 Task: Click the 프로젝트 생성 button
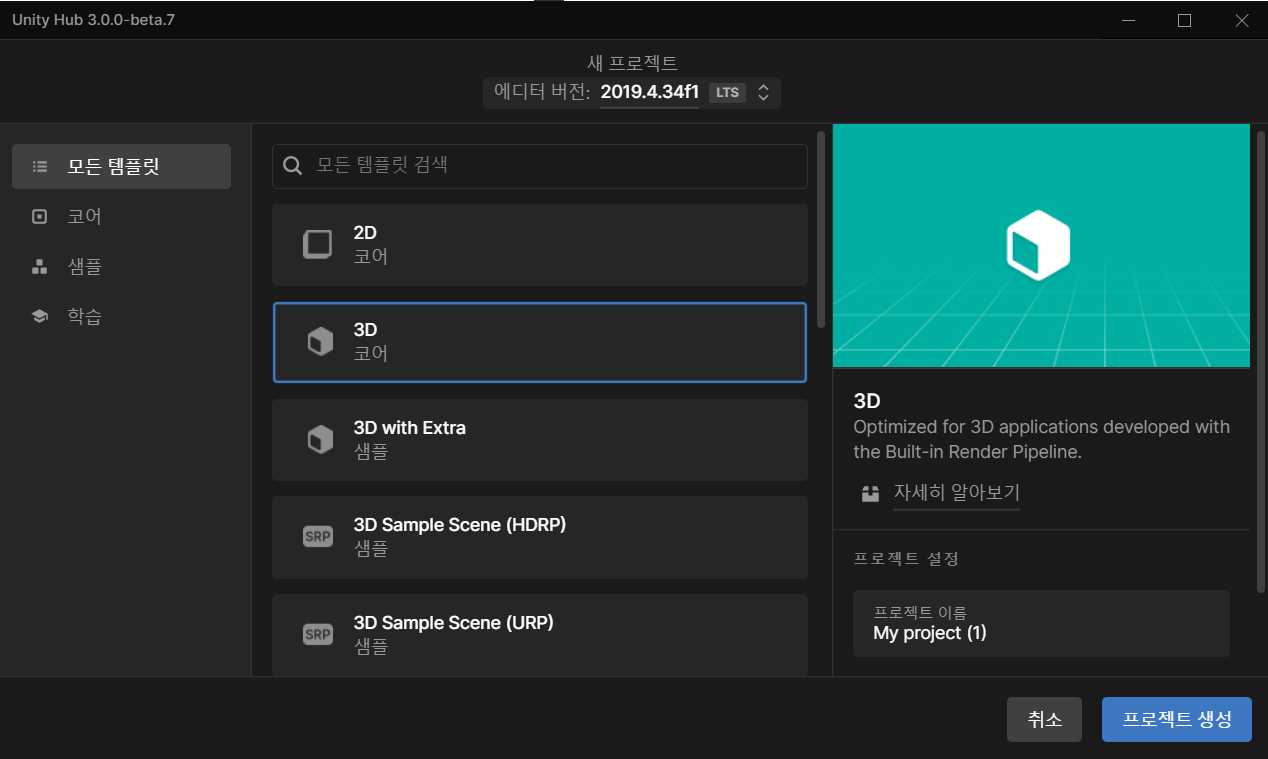[x=1177, y=720]
